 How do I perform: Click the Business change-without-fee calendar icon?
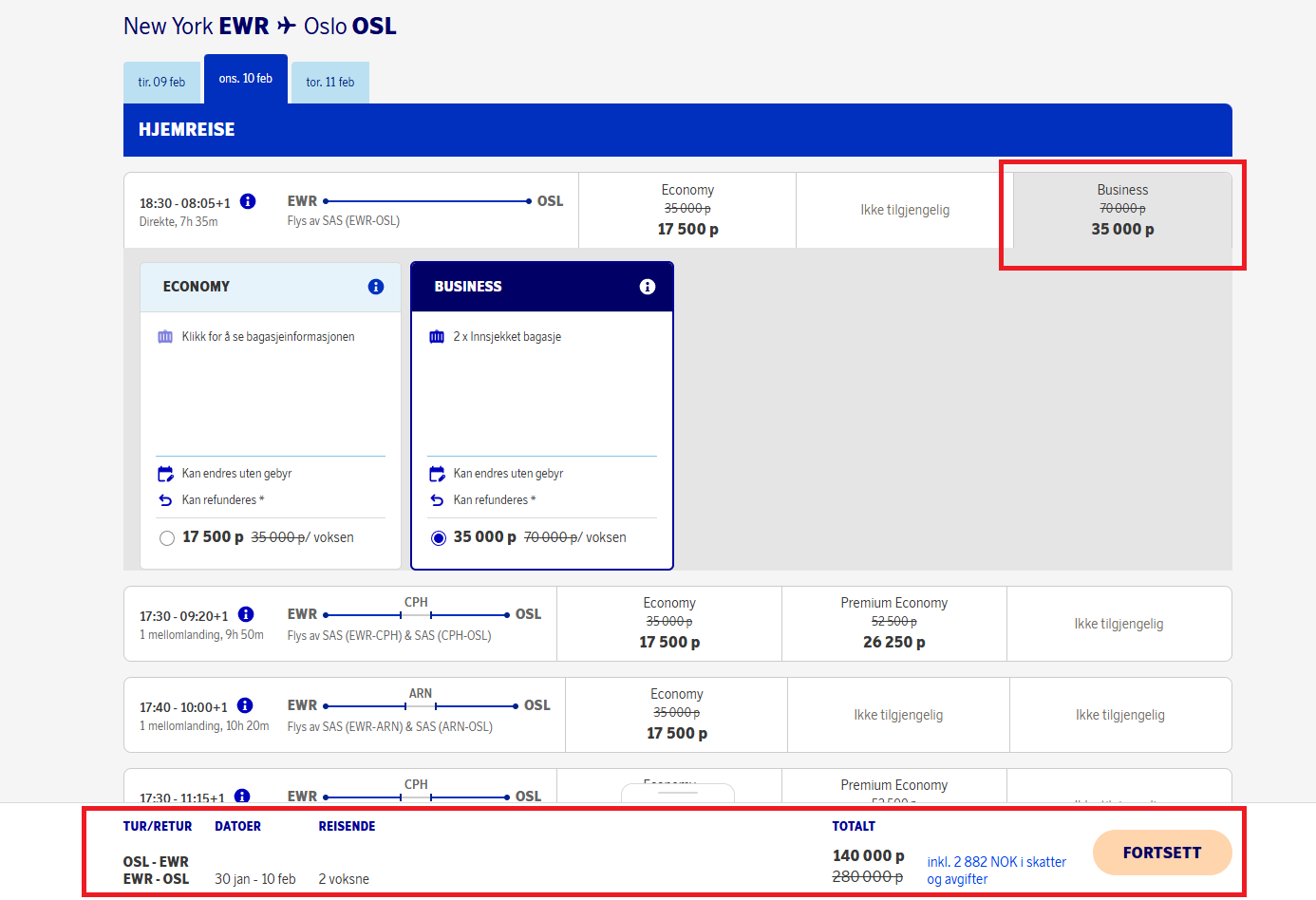[437, 474]
